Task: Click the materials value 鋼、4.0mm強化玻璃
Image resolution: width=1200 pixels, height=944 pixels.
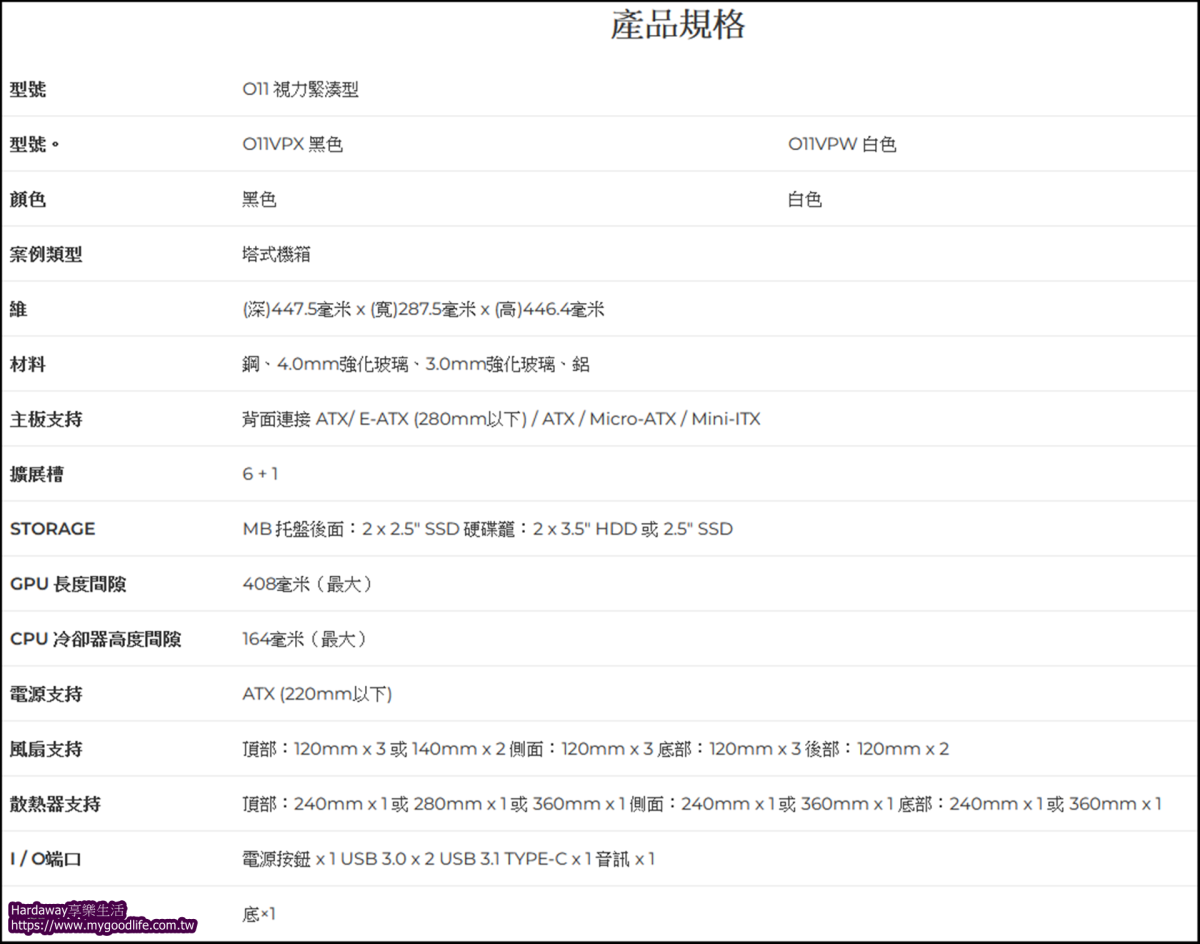Action: click(x=416, y=365)
